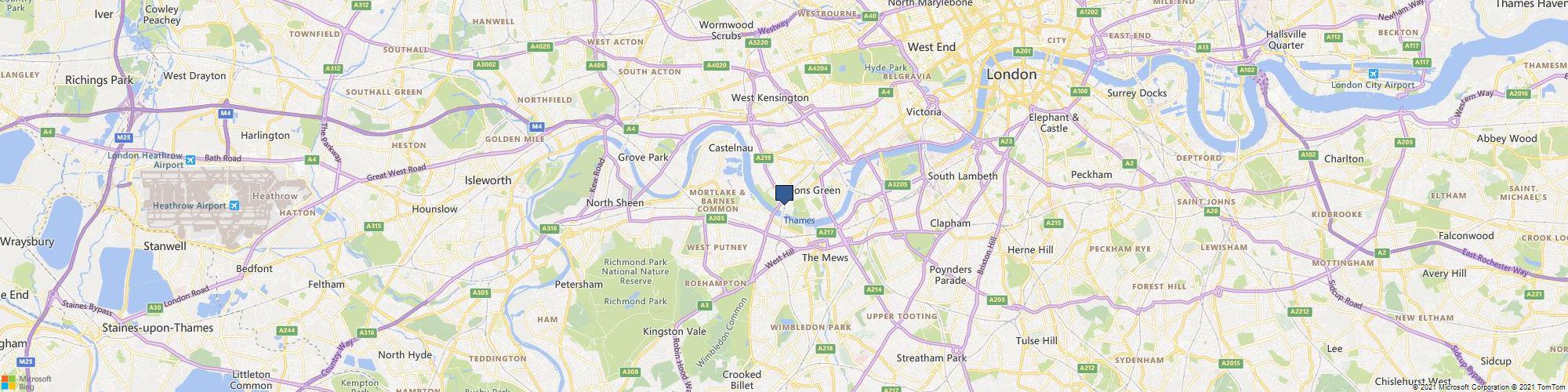
Task: Click the Hounslow place label
Action: coord(434,209)
